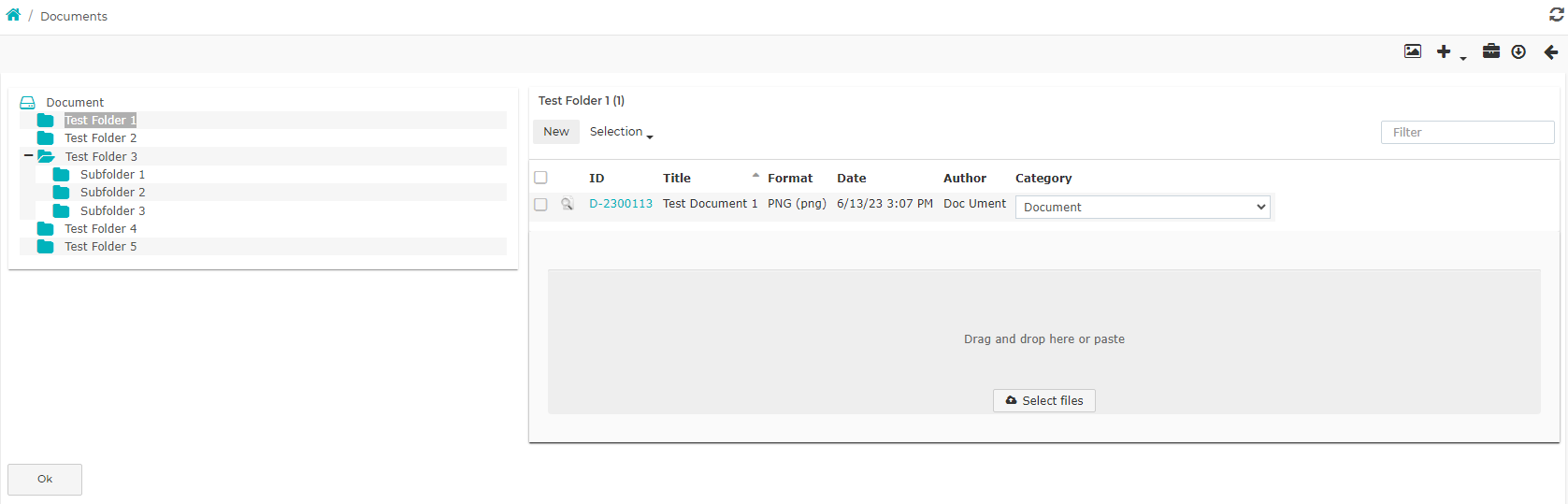Open the Category dropdown showing Document

tap(1143, 207)
